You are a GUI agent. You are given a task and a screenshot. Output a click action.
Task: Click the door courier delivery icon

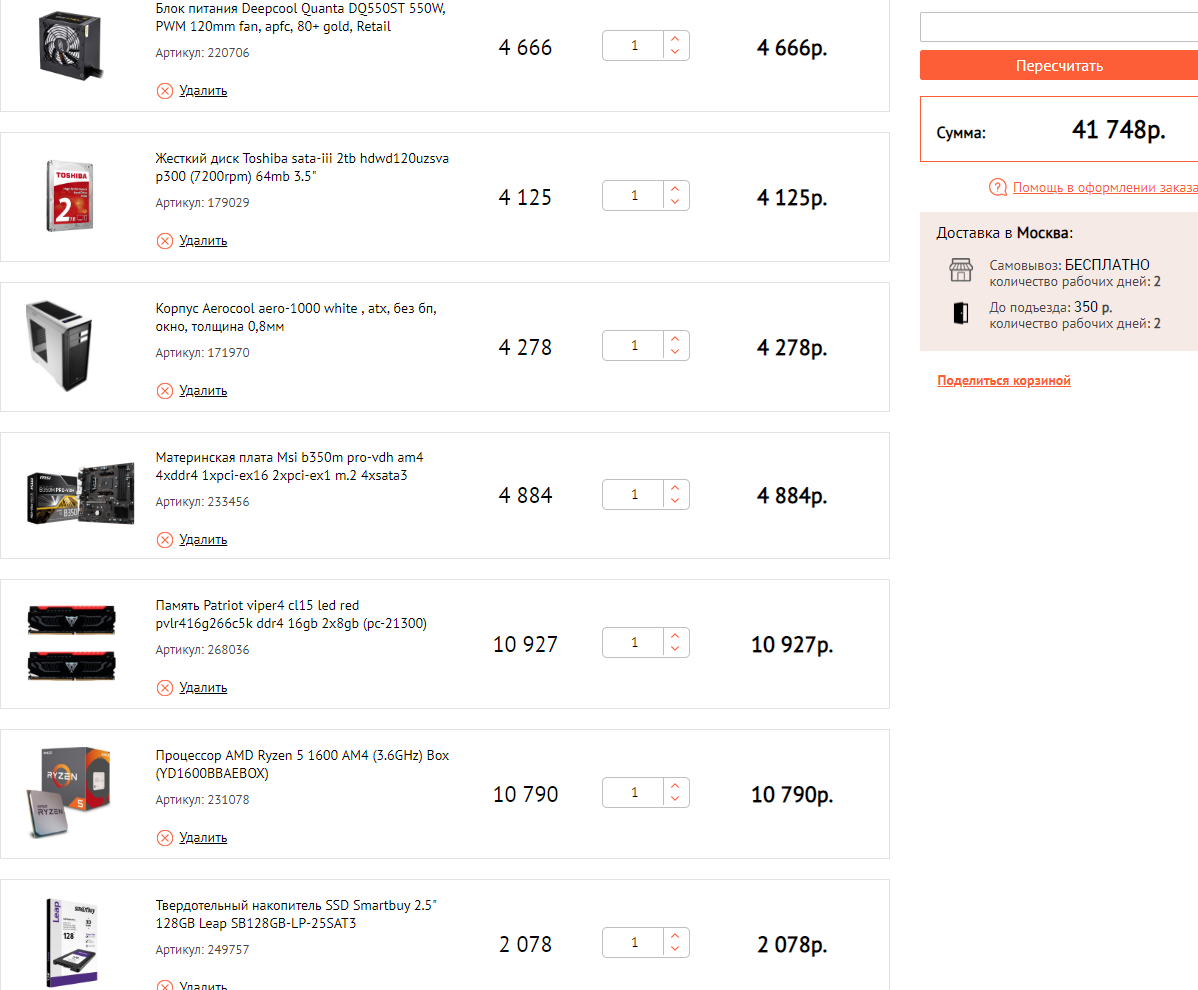[x=960, y=314]
